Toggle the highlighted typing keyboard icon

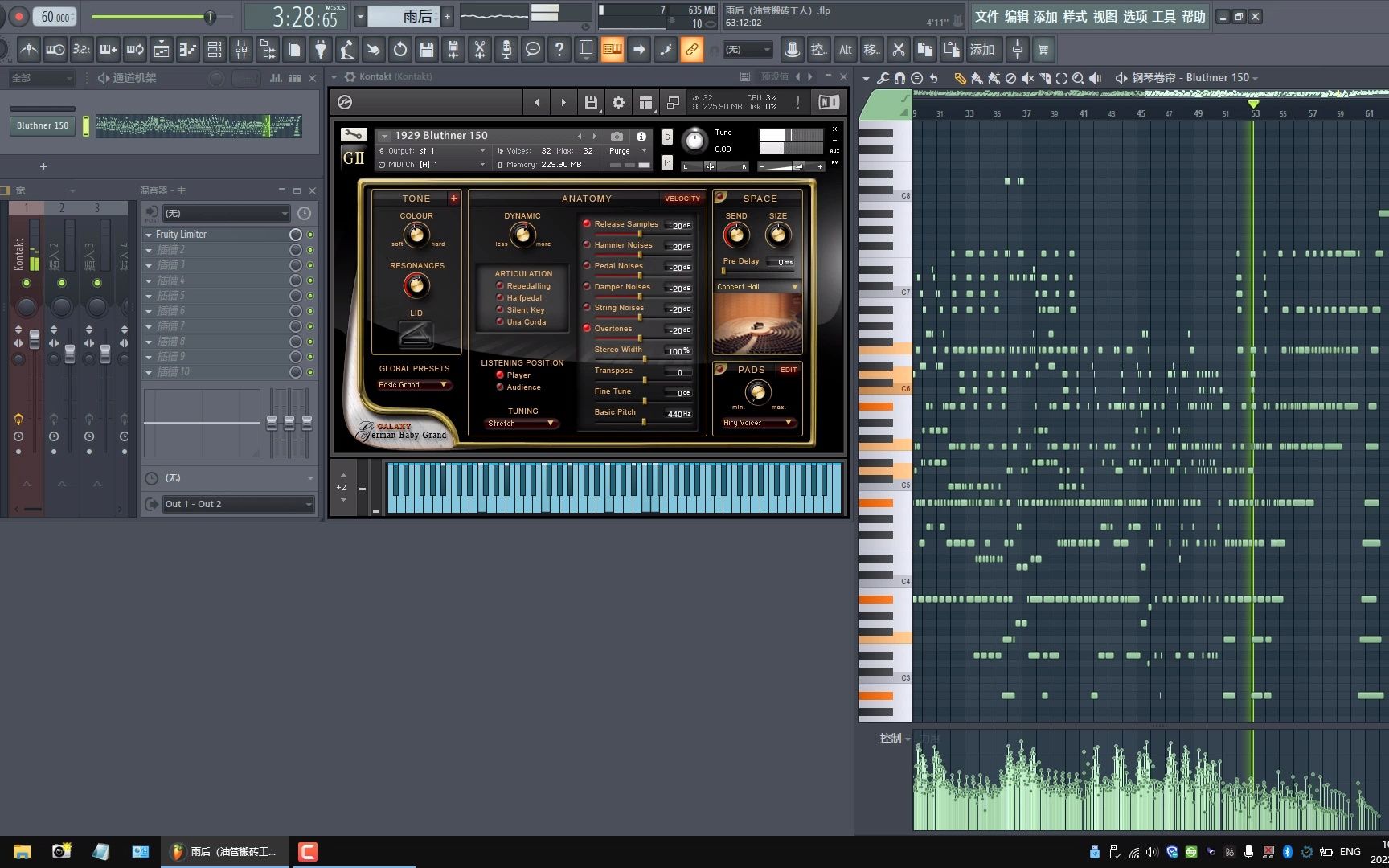point(613,50)
